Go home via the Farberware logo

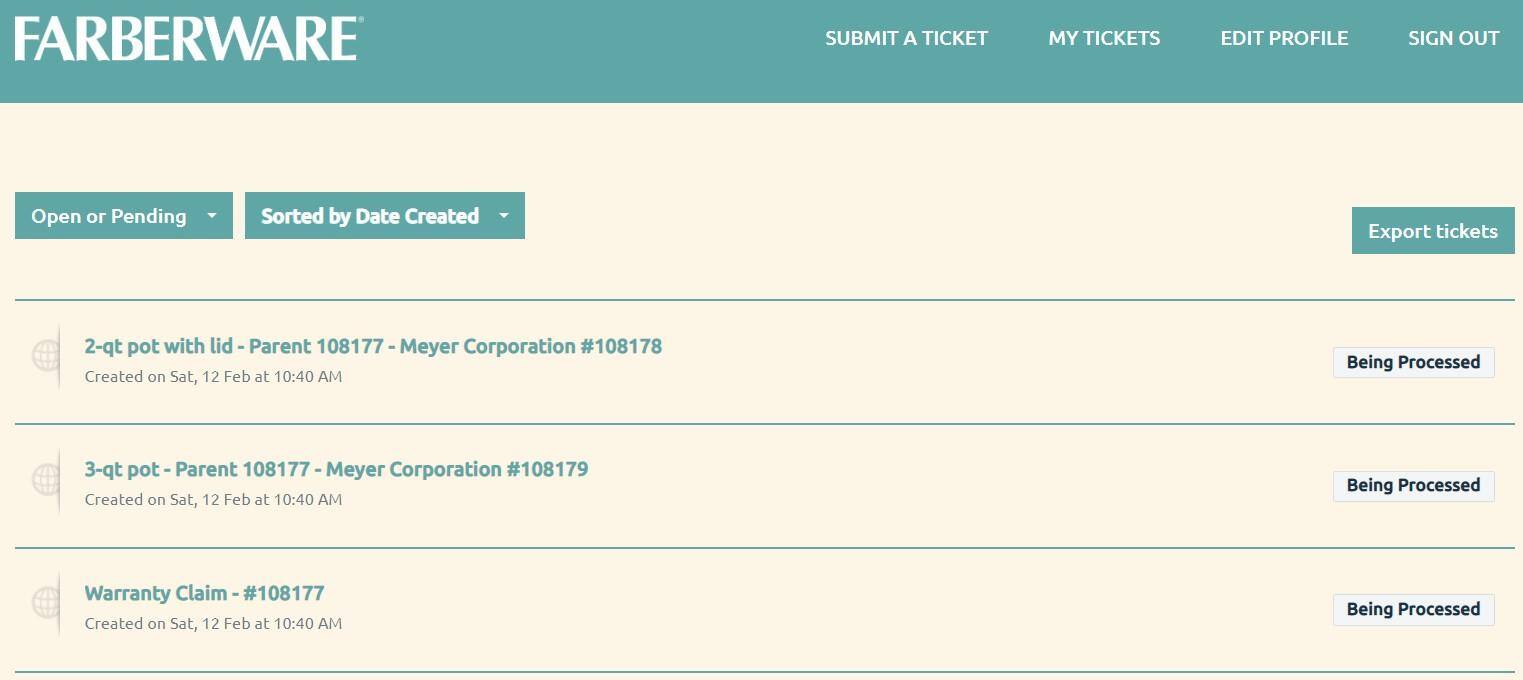(188, 39)
